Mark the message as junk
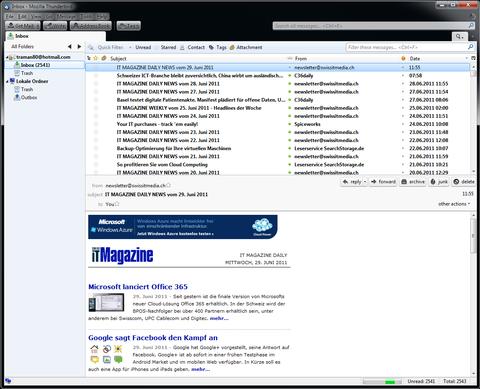480x389 pixels. tap(439, 182)
